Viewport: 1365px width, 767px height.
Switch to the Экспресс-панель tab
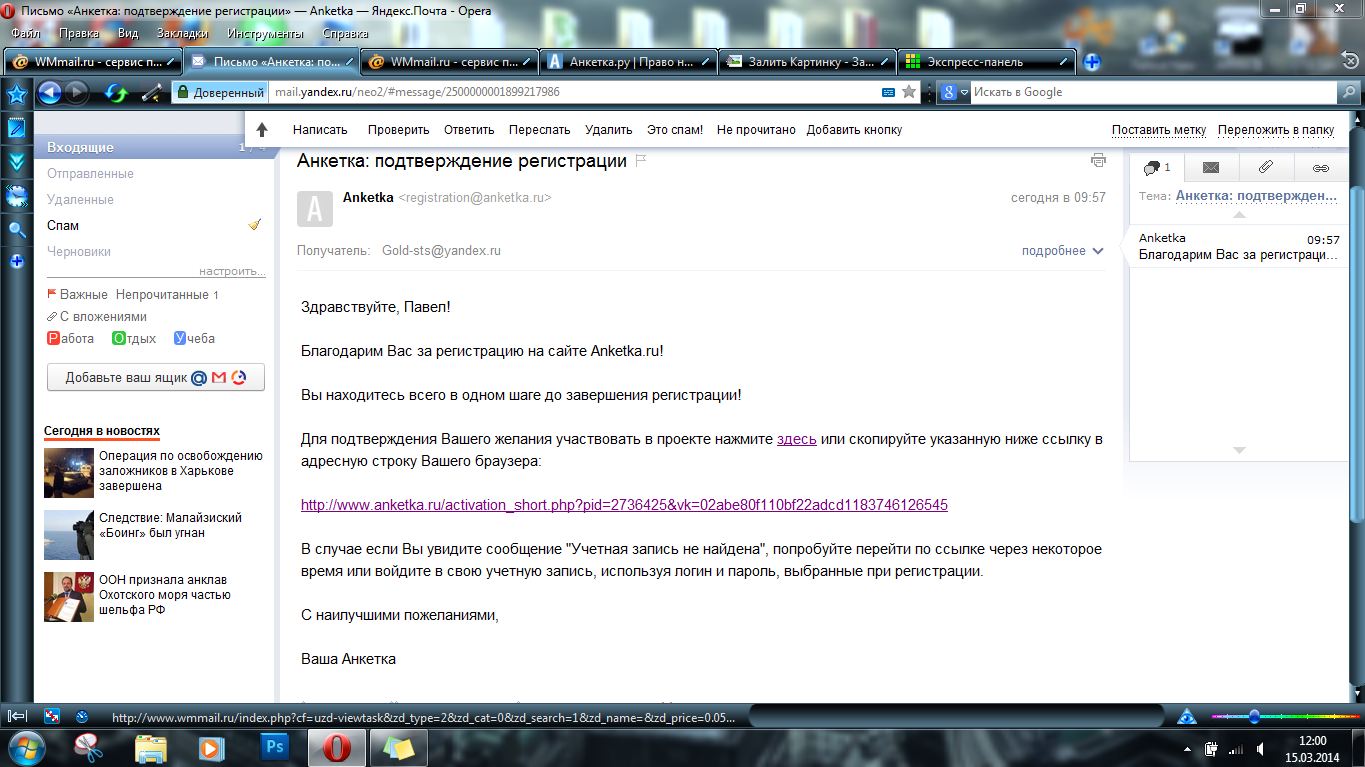click(x=987, y=62)
